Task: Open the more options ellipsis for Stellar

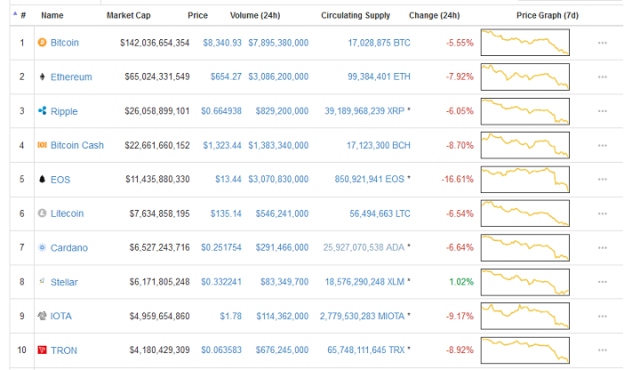Action: click(x=602, y=282)
